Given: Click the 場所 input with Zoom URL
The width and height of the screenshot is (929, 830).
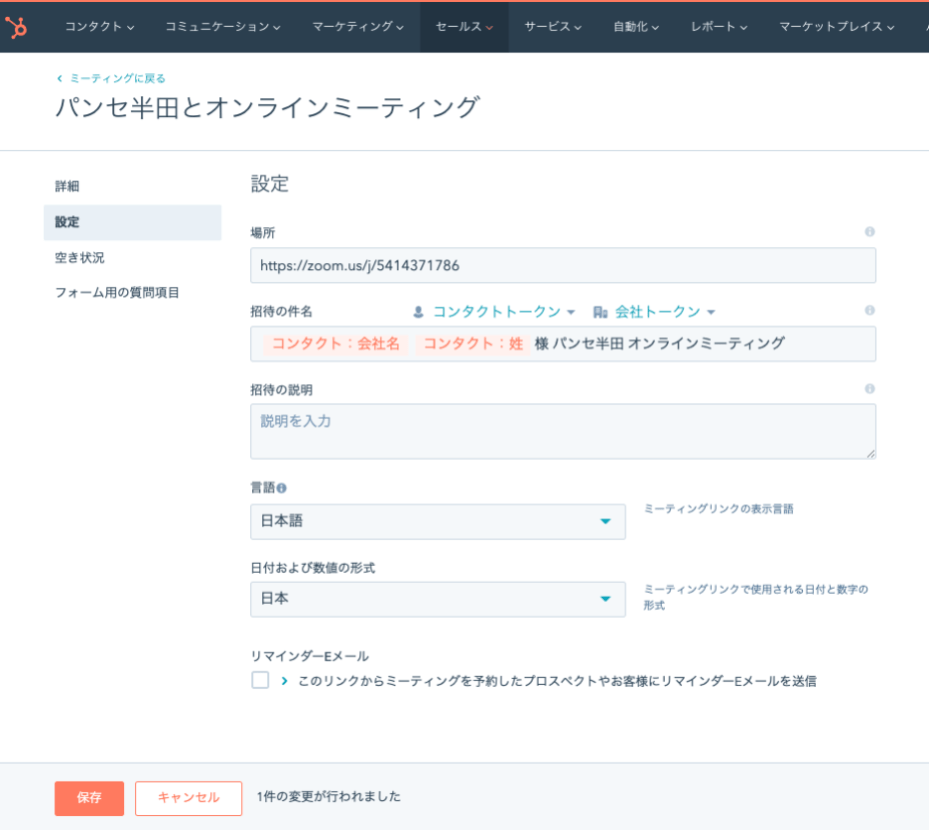Looking at the screenshot, I should pos(562,266).
